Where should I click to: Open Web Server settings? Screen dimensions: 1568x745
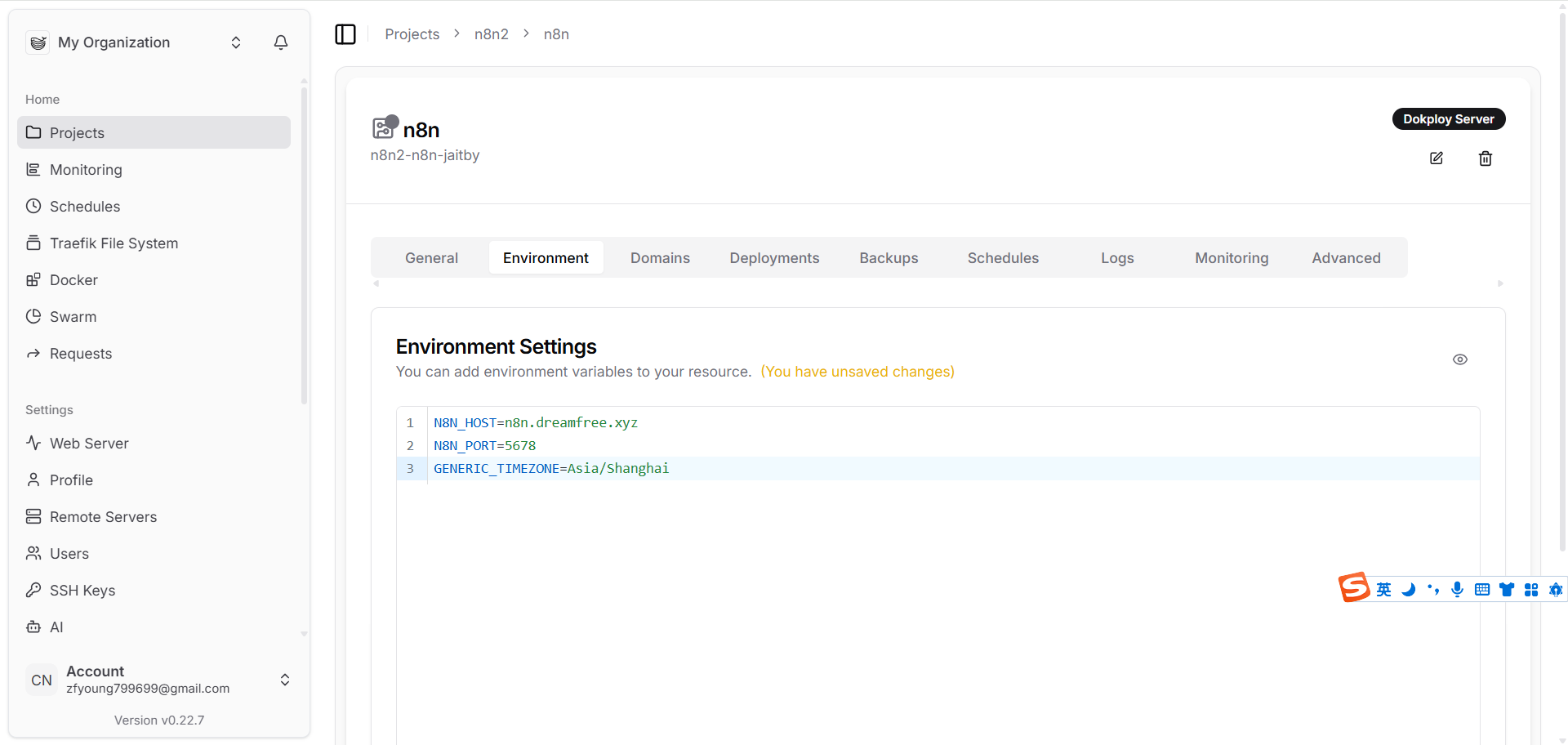click(x=154, y=443)
